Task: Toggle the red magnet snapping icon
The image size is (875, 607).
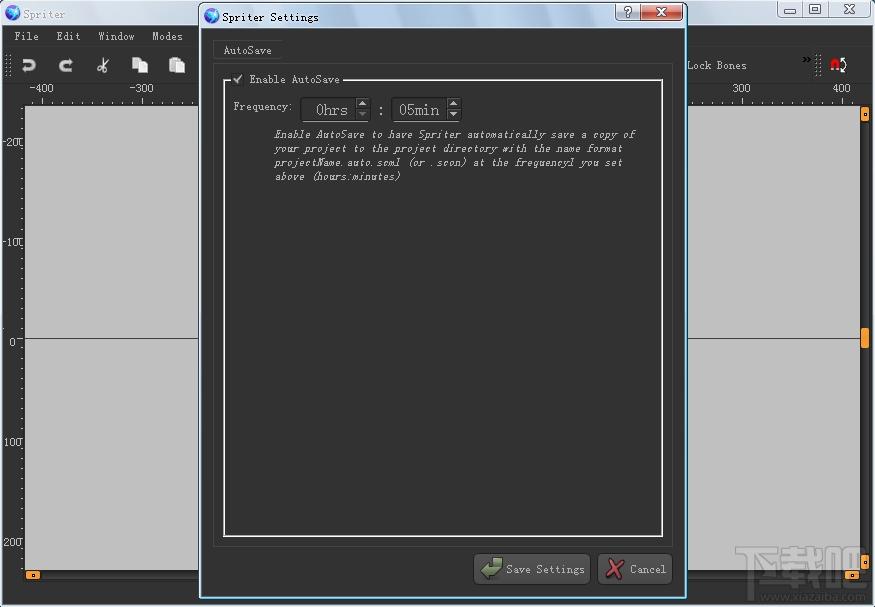Action: [x=838, y=65]
